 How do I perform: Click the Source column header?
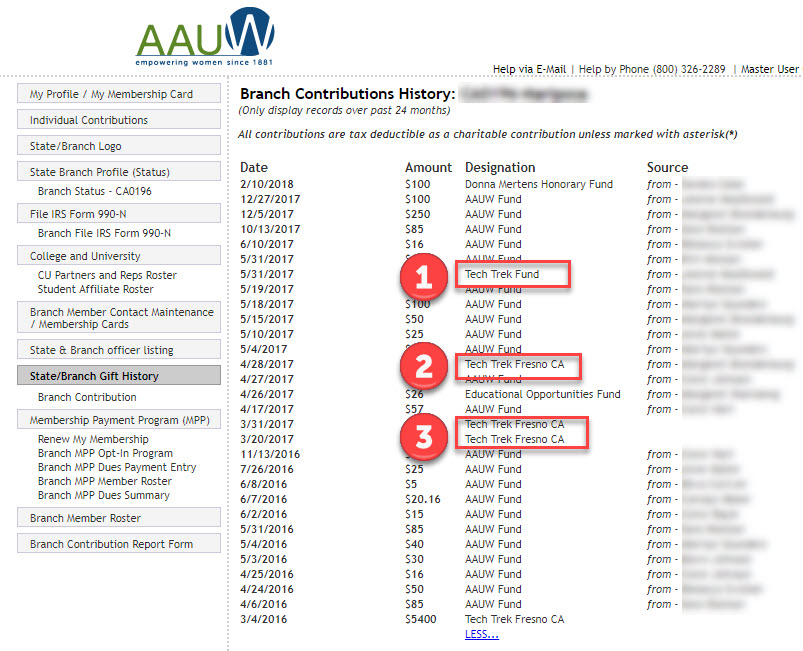tap(667, 167)
